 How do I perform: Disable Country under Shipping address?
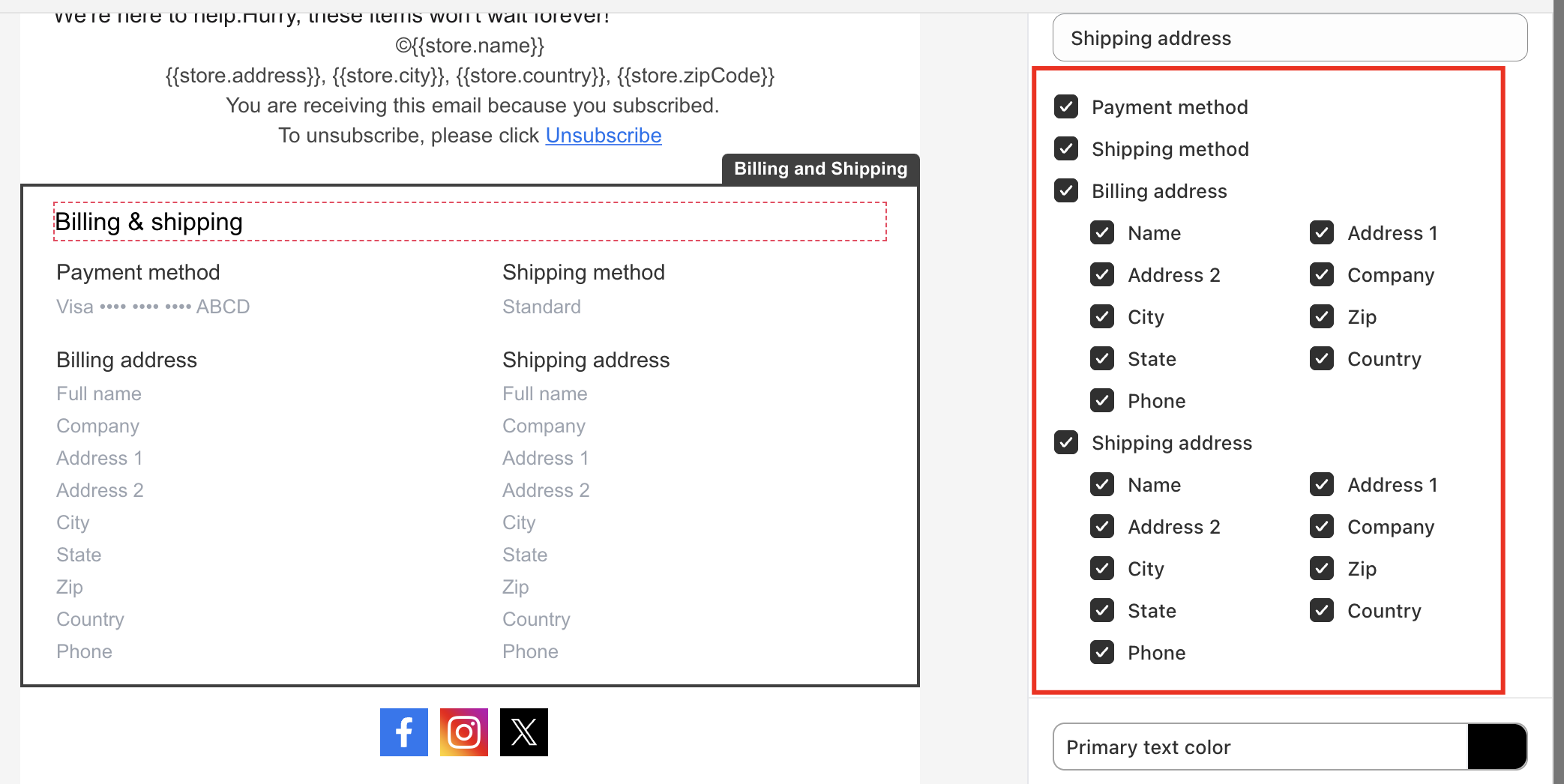pos(1322,611)
